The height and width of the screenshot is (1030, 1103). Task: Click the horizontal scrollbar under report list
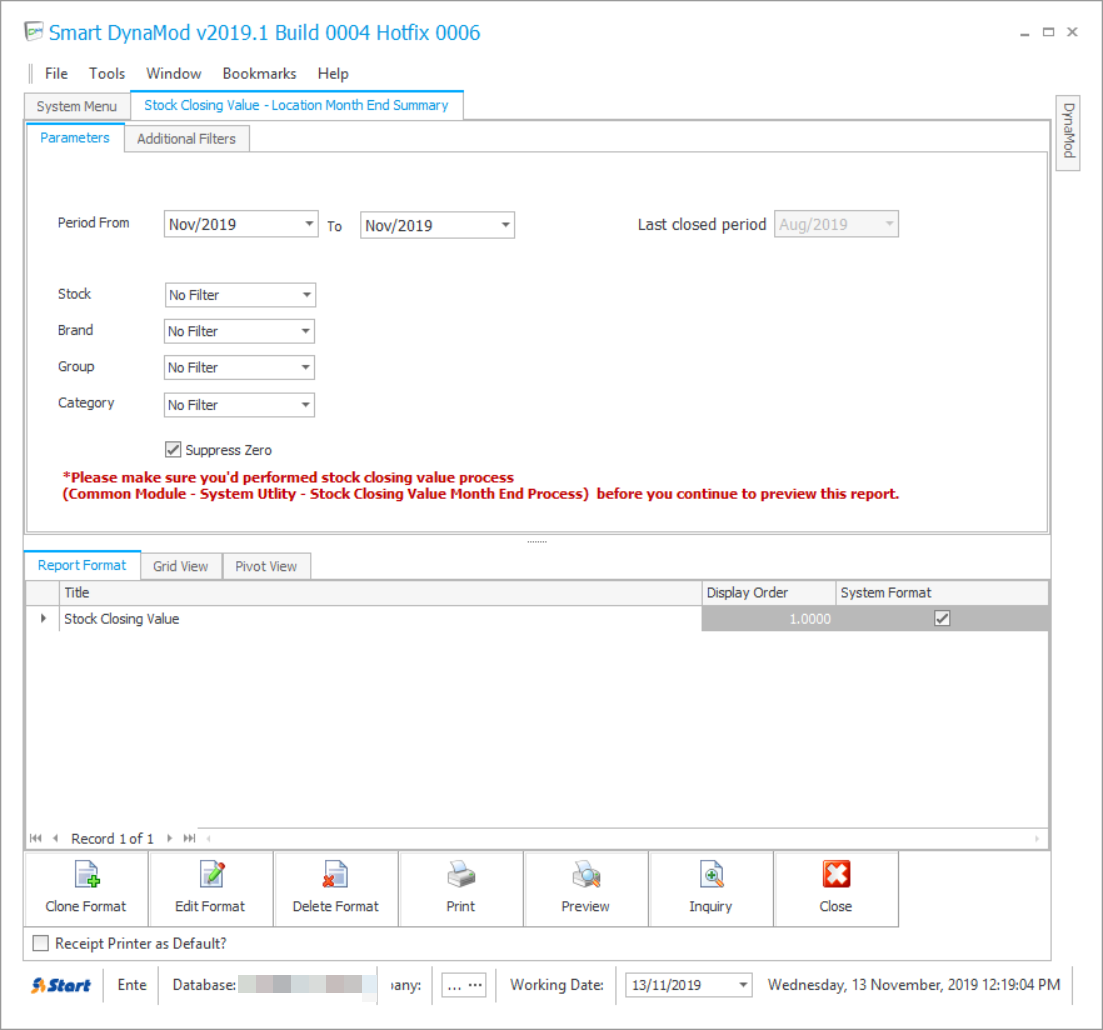[623, 838]
